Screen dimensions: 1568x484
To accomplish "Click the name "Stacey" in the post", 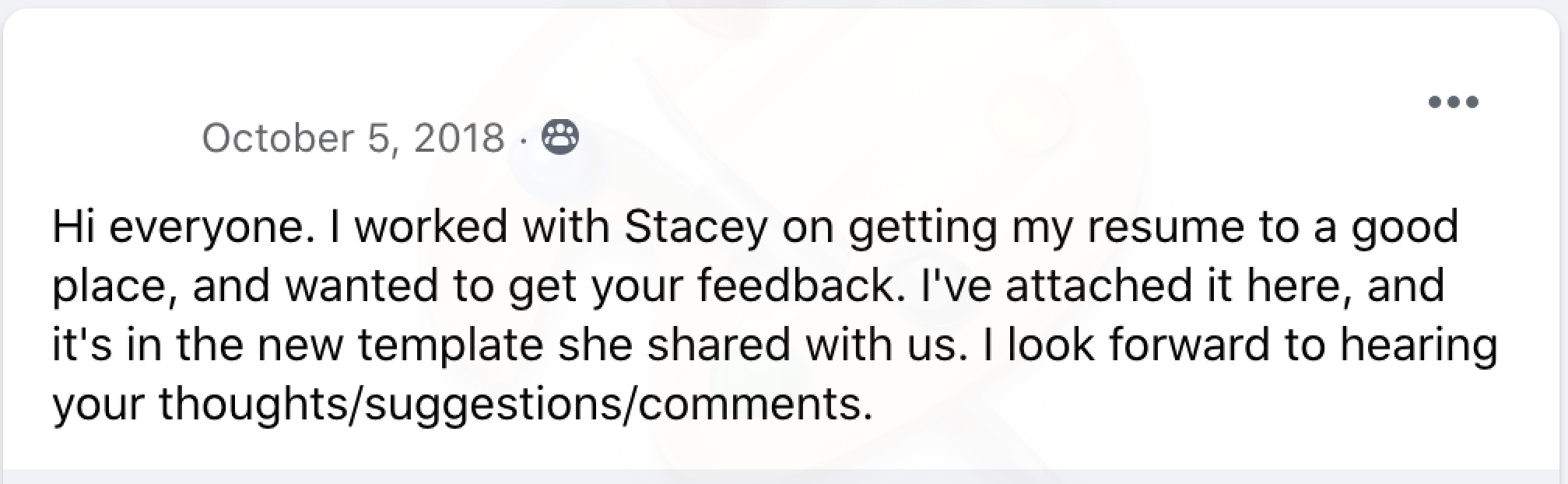I will tap(696, 226).
